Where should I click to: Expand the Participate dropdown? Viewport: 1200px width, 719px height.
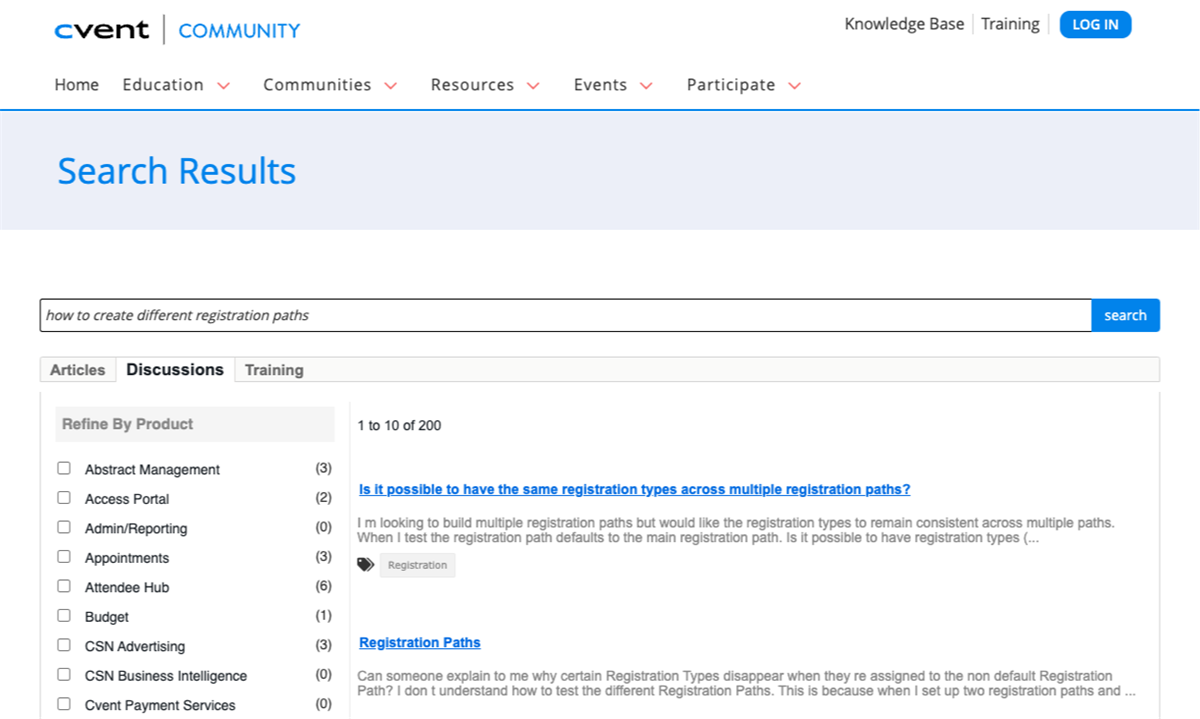pyautogui.click(x=743, y=85)
